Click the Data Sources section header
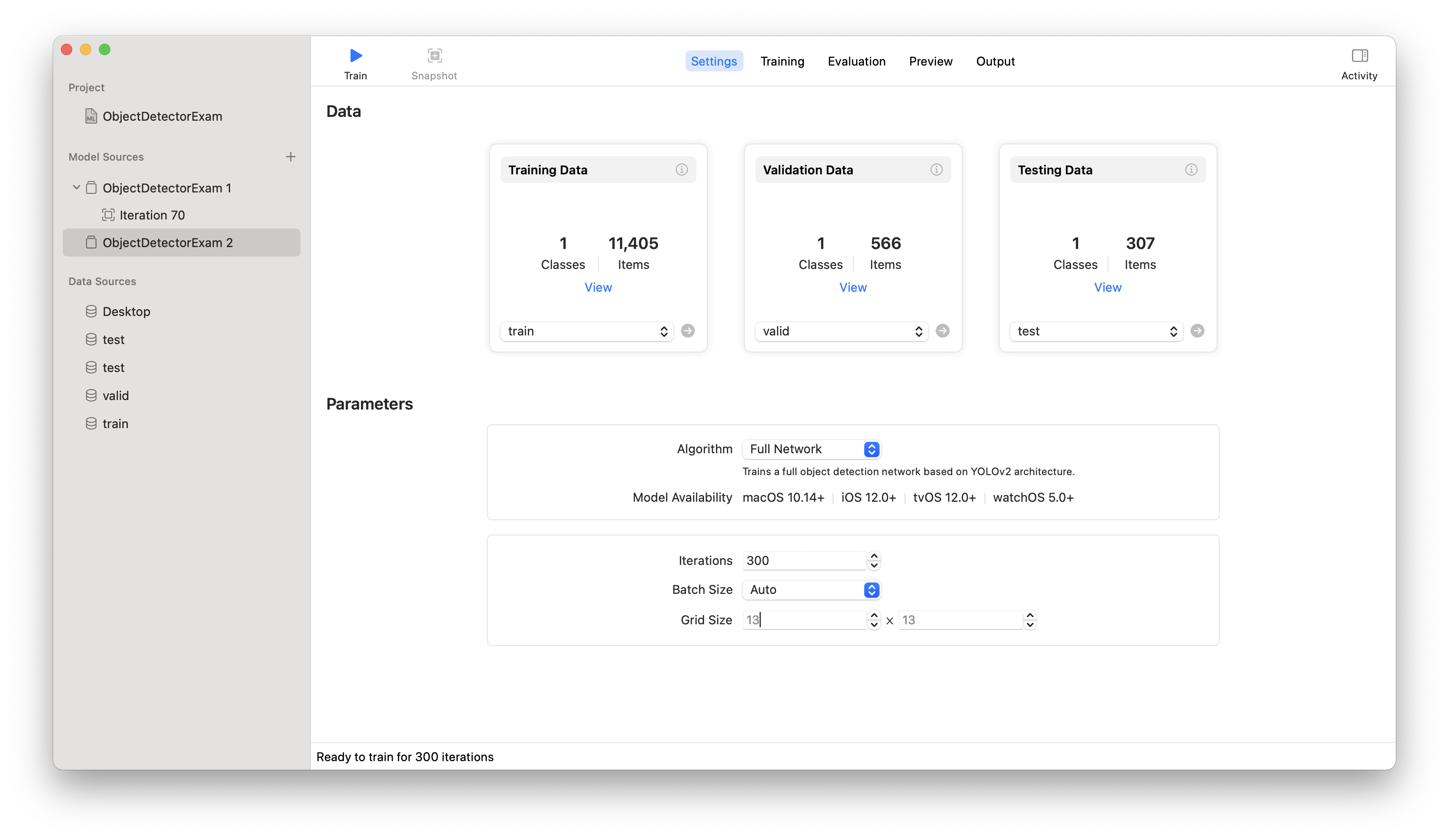 coord(102,282)
